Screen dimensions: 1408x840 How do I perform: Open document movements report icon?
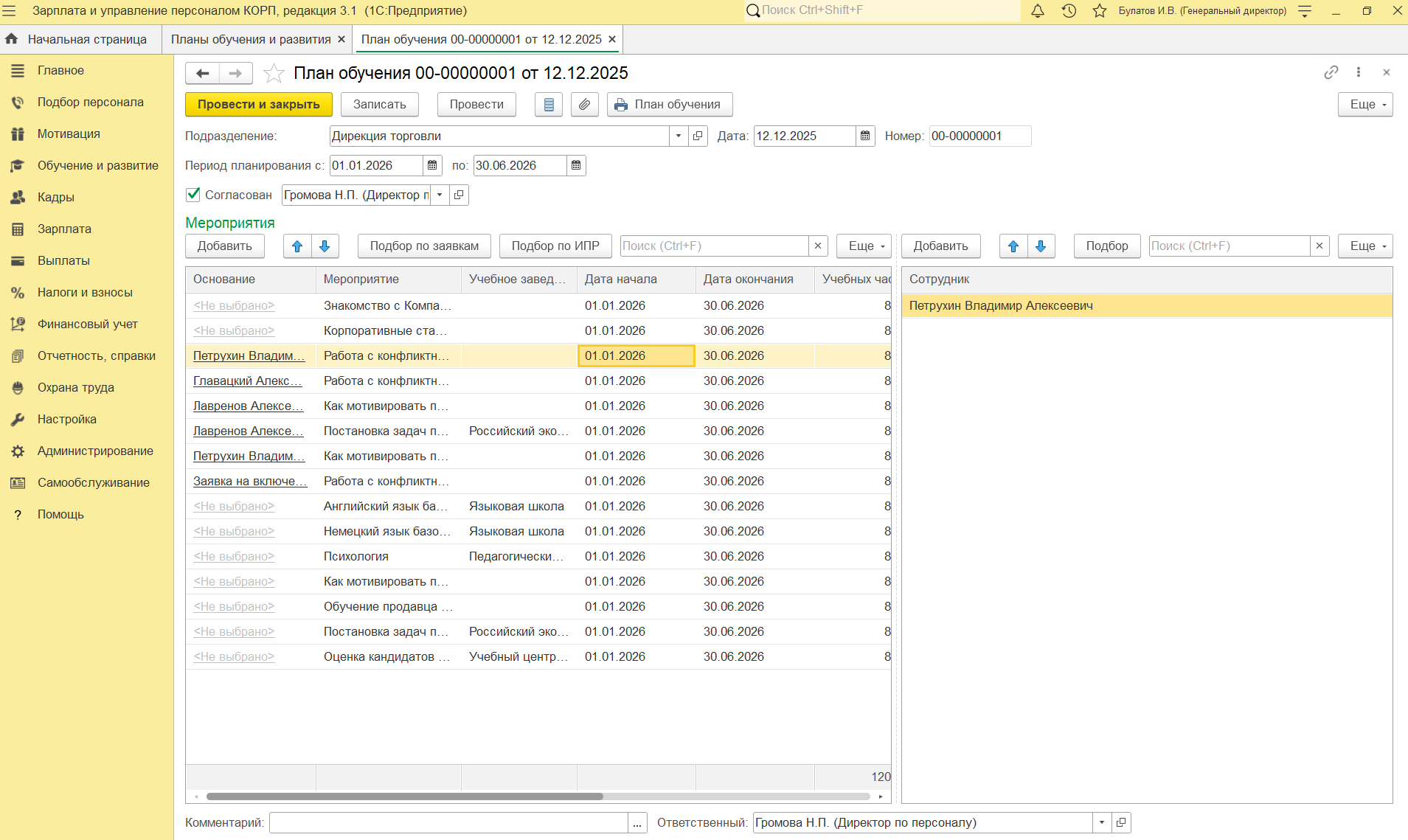549,105
